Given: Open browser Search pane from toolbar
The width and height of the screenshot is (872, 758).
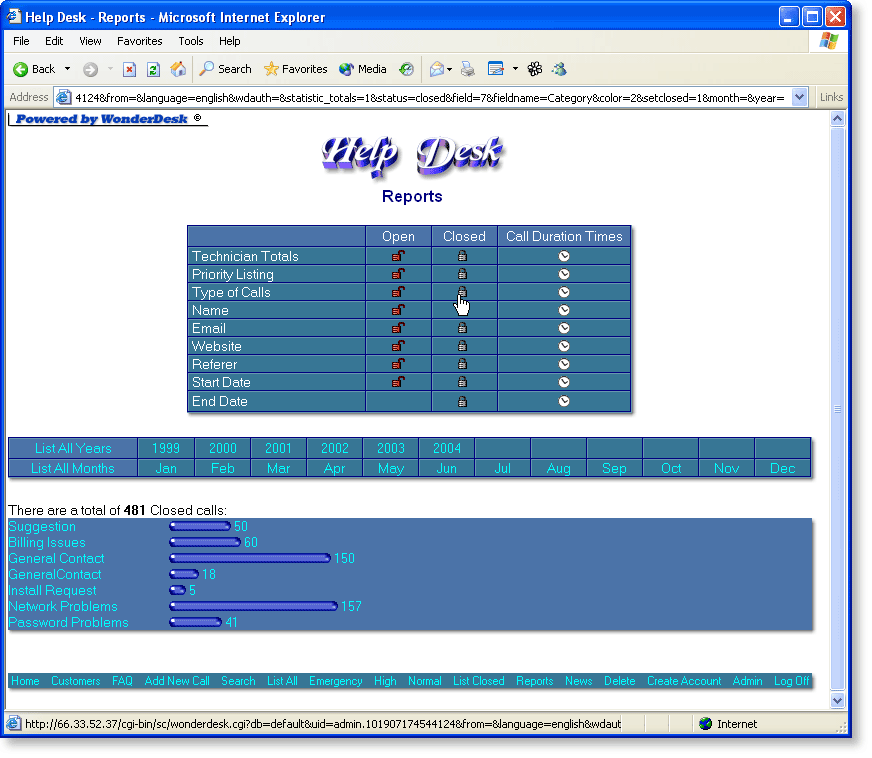Looking at the screenshot, I should [226, 69].
